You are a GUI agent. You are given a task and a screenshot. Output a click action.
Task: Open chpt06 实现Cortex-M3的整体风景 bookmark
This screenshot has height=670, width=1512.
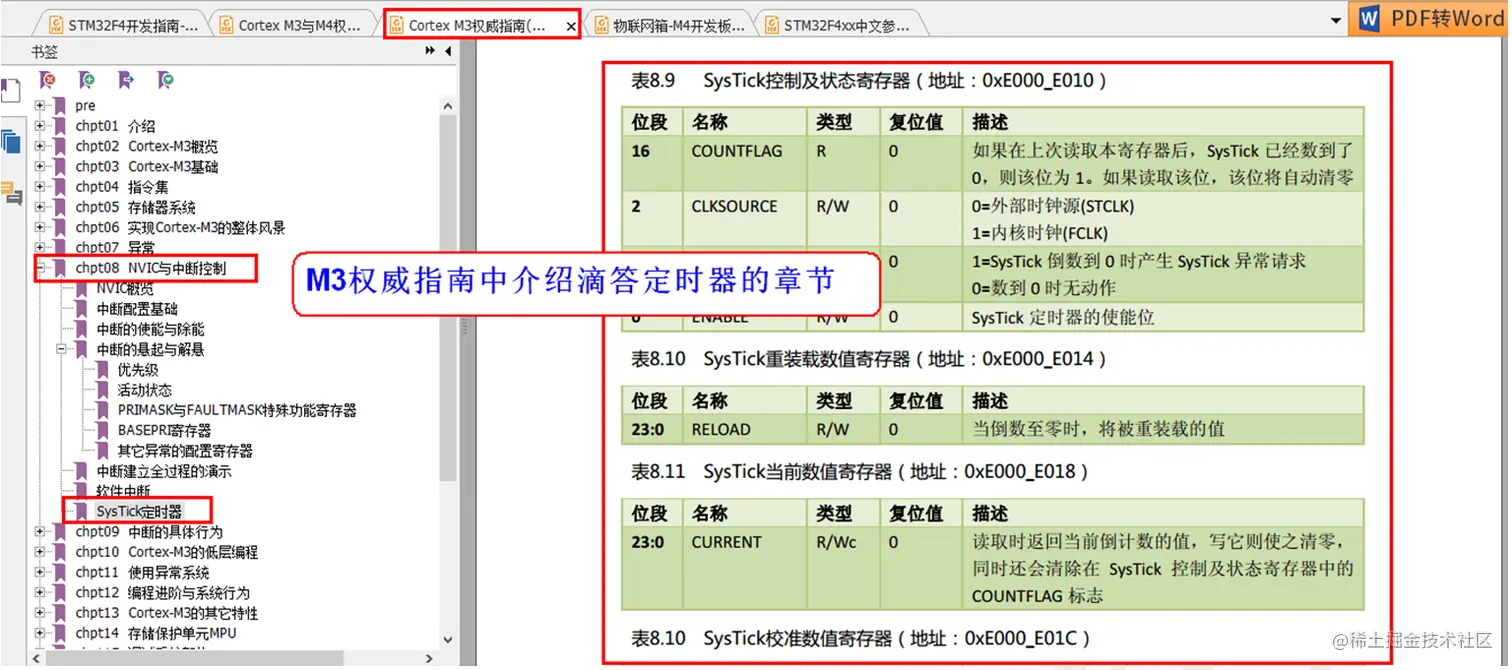click(180, 227)
